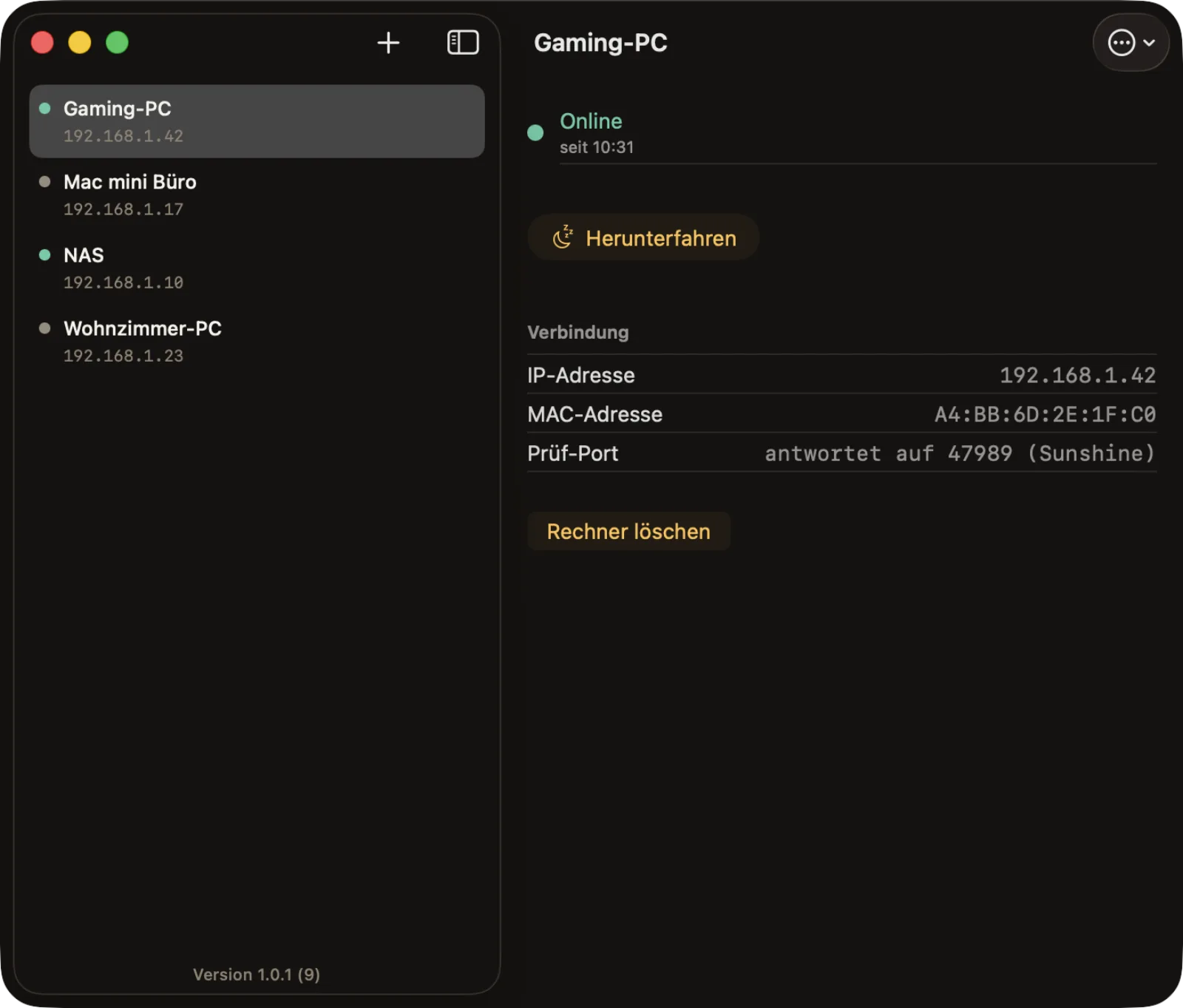Click the address 192.168.1.17 under Mac mini Büro

coord(123,209)
